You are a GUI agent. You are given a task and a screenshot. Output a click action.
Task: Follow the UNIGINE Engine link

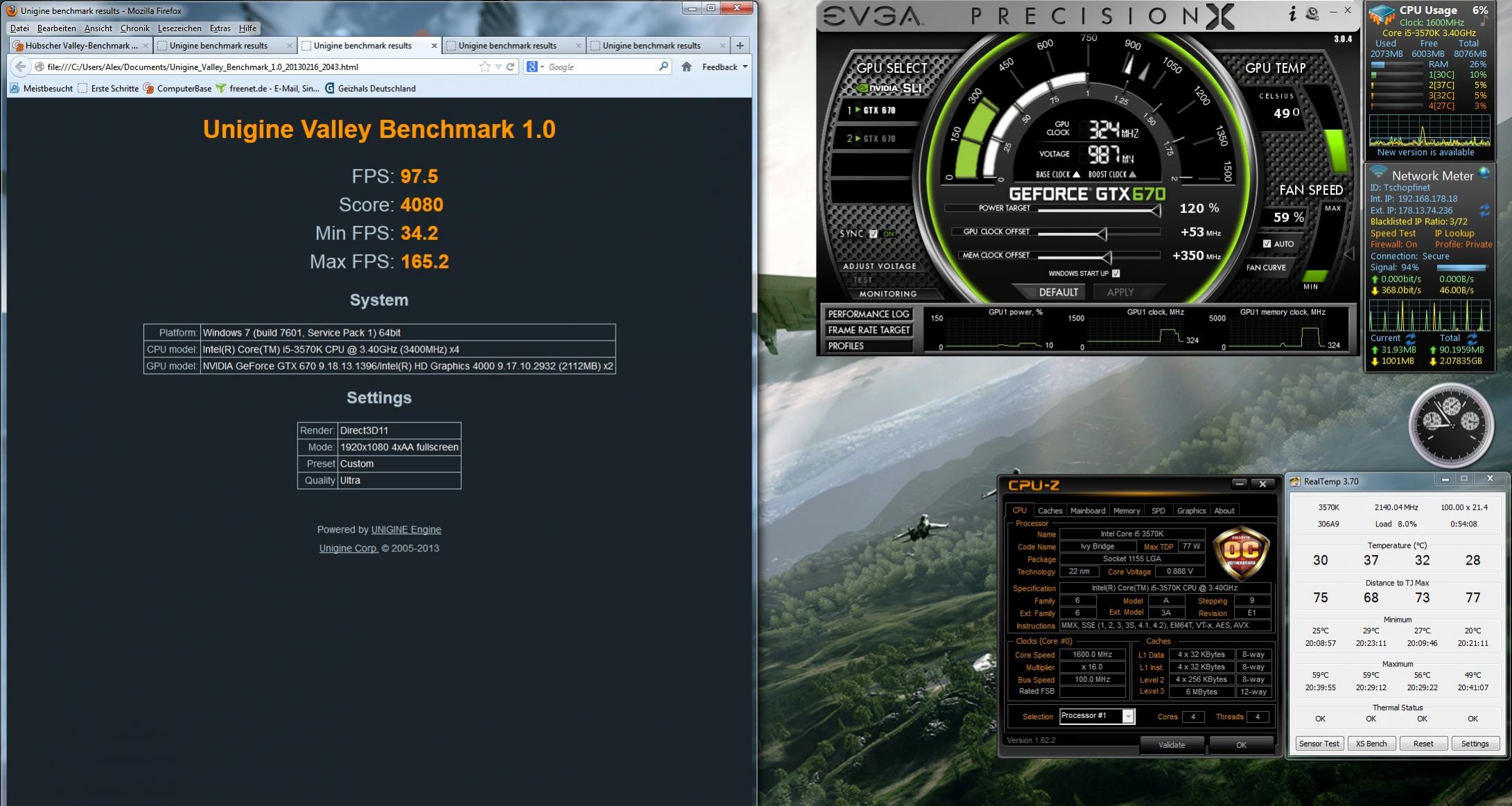(x=406, y=529)
